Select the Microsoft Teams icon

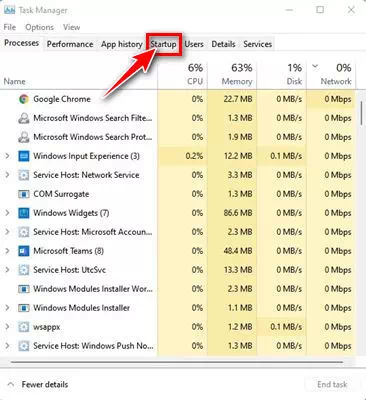[24, 251]
